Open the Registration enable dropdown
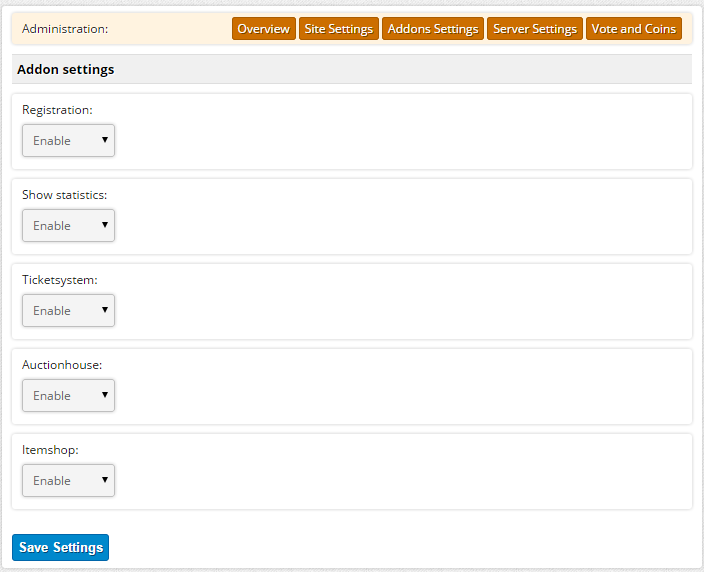 click(69, 141)
